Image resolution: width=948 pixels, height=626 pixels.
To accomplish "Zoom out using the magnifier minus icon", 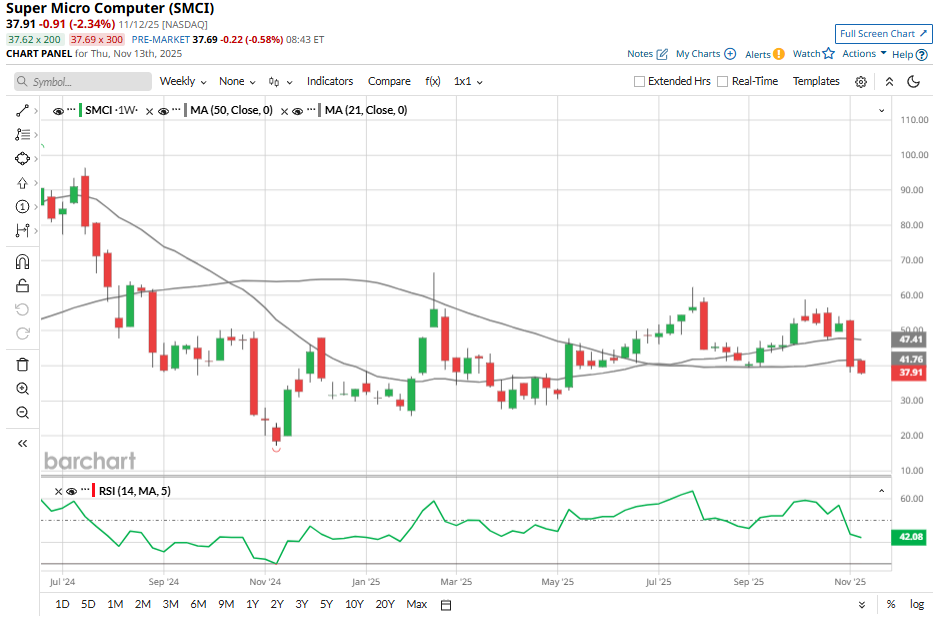I will pyautogui.click(x=22, y=413).
